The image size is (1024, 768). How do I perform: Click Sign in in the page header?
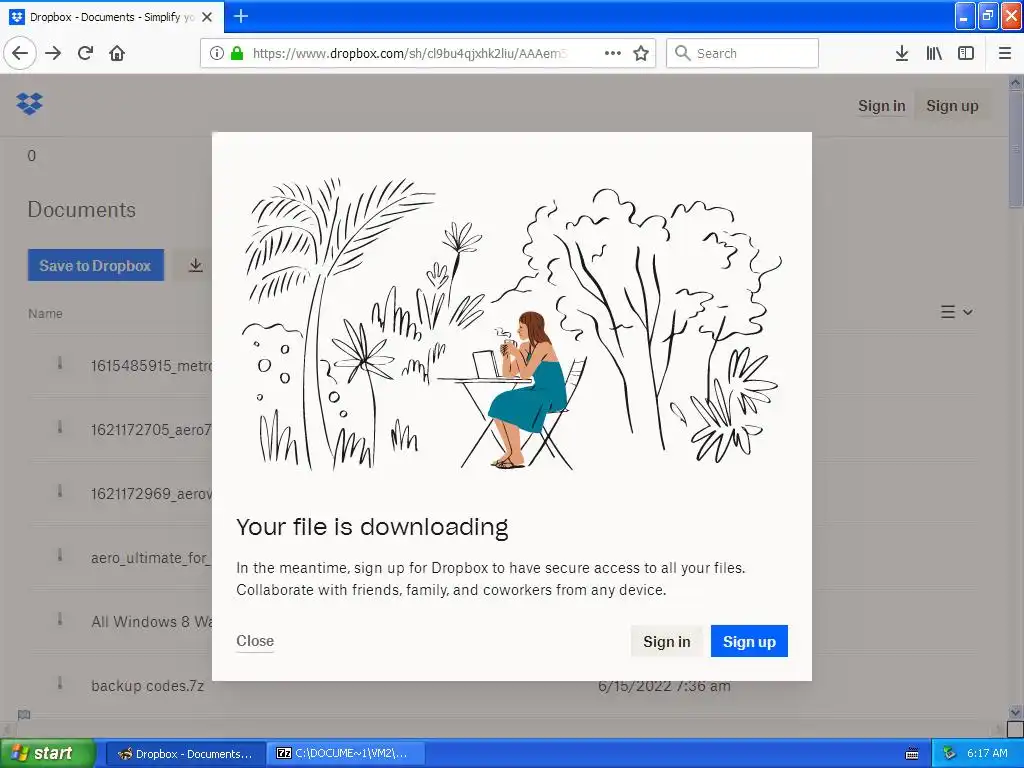coord(882,106)
